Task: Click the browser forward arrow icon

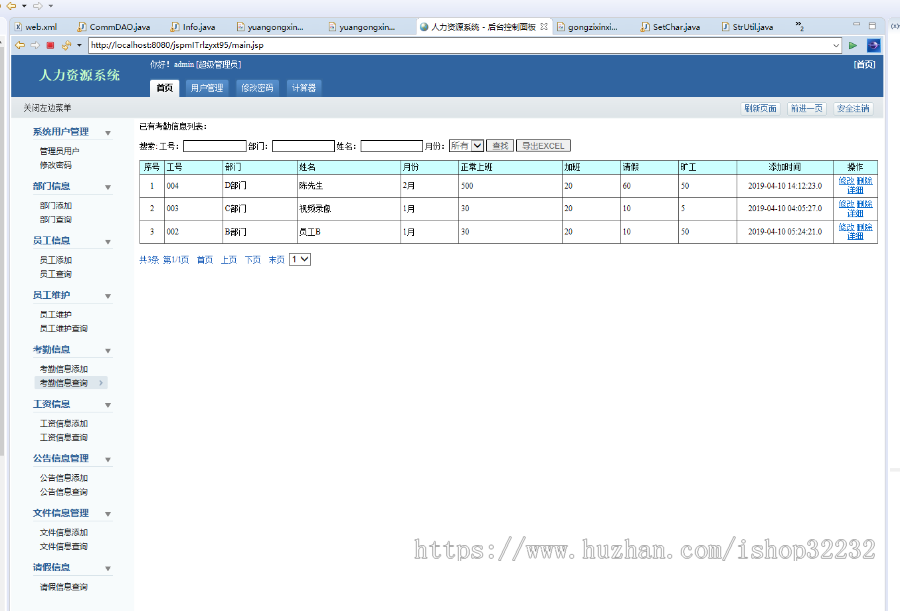Action: coord(35,45)
